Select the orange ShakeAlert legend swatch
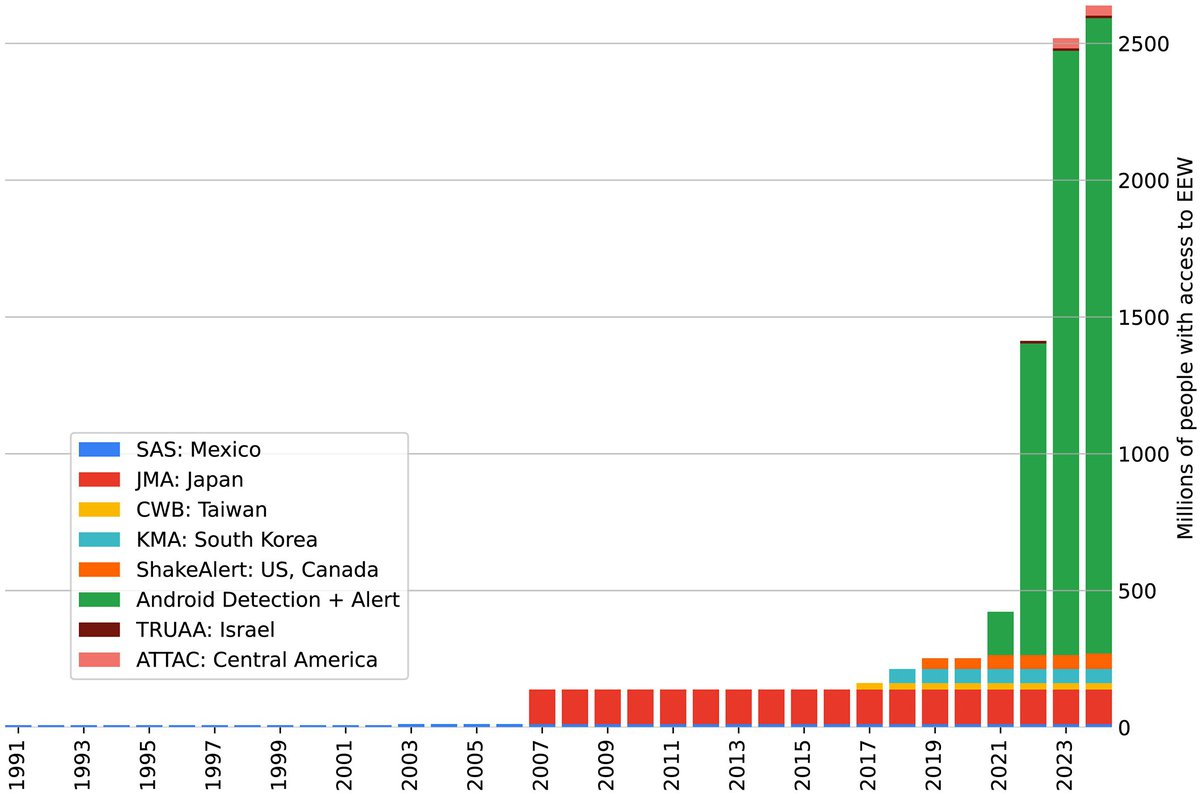 click(100, 570)
